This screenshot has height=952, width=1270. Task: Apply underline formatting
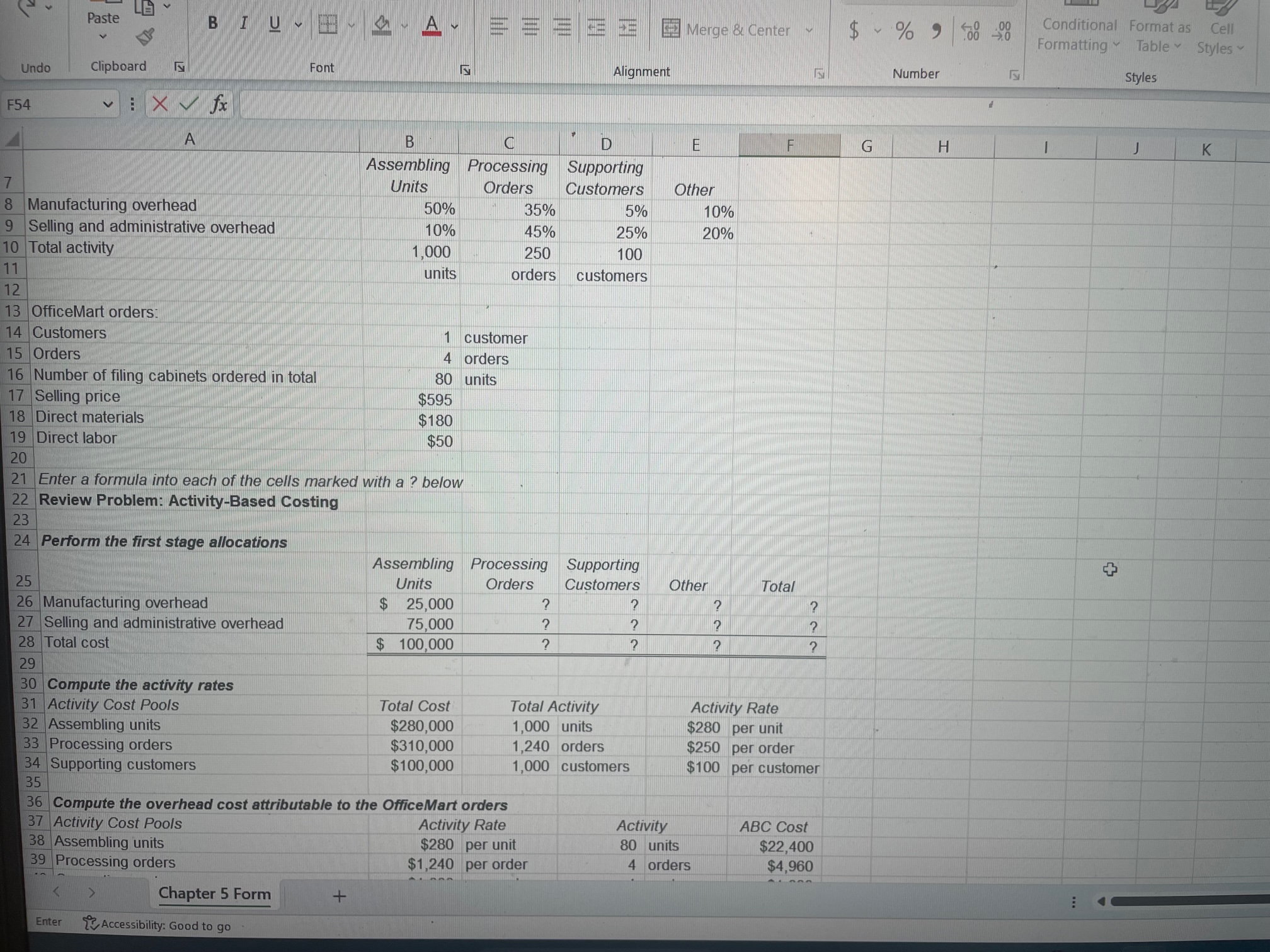[x=273, y=23]
